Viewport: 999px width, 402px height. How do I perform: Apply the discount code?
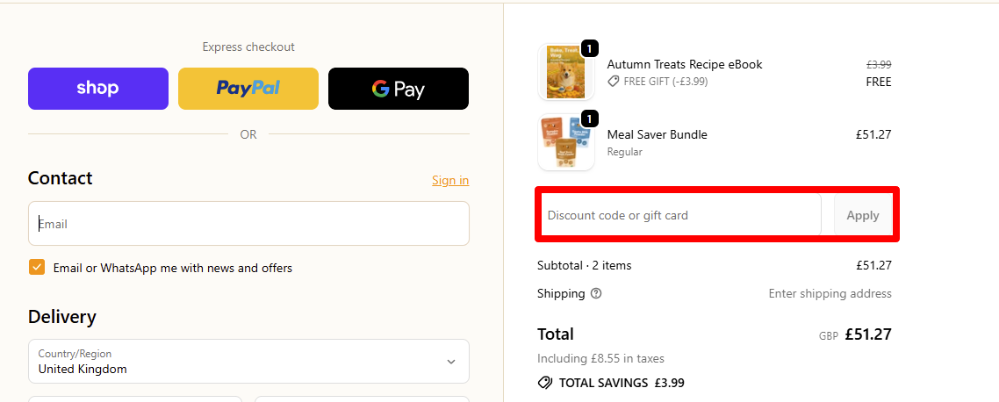(x=863, y=215)
